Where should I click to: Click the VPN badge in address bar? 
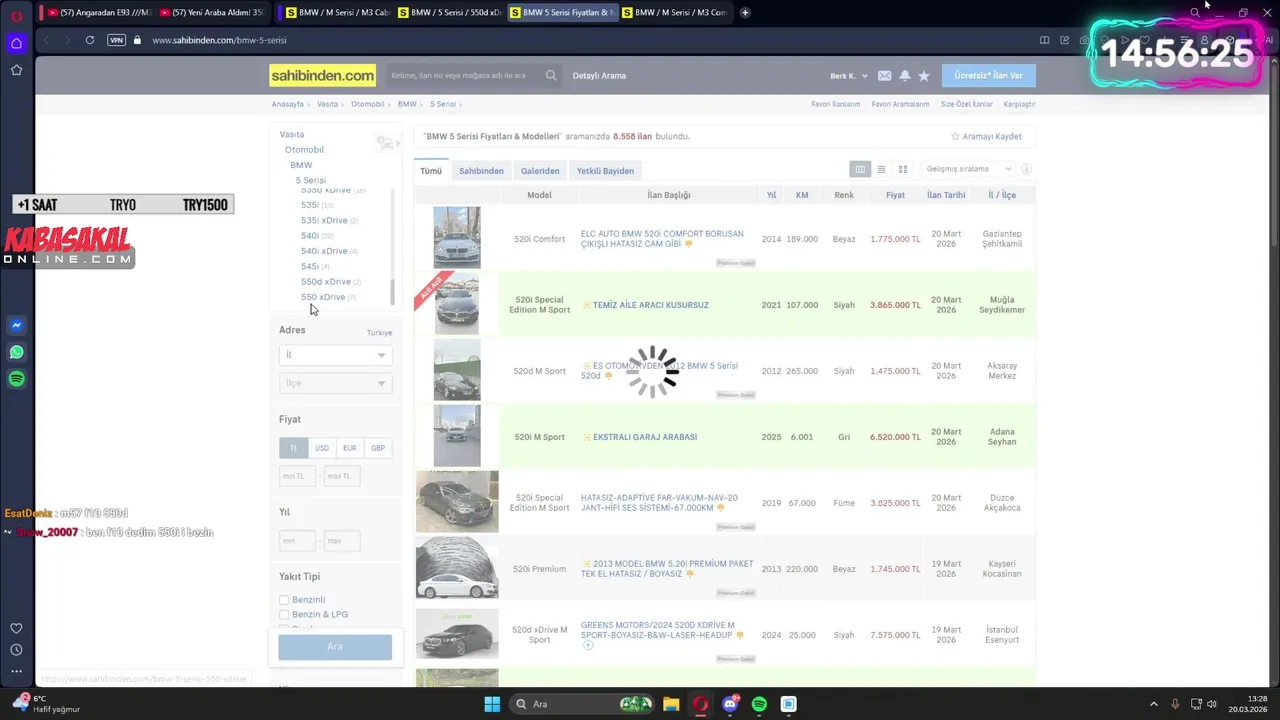click(116, 40)
